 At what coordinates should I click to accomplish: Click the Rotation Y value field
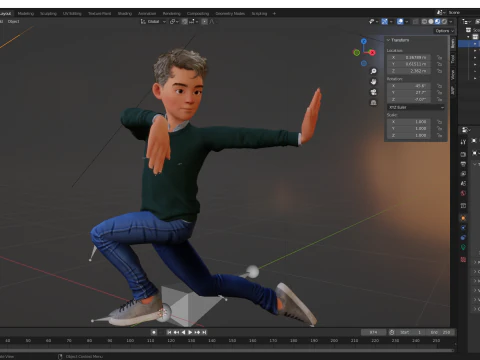click(x=409, y=93)
